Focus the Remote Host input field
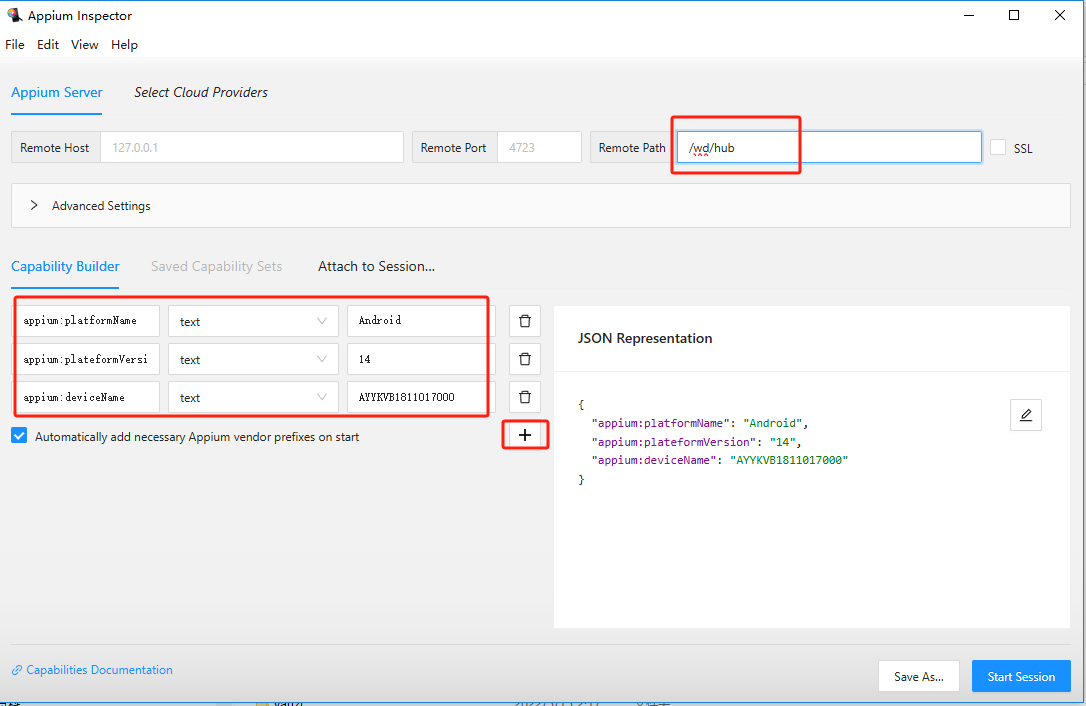Image resolution: width=1086 pixels, height=706 pixels. coord(252,148)
